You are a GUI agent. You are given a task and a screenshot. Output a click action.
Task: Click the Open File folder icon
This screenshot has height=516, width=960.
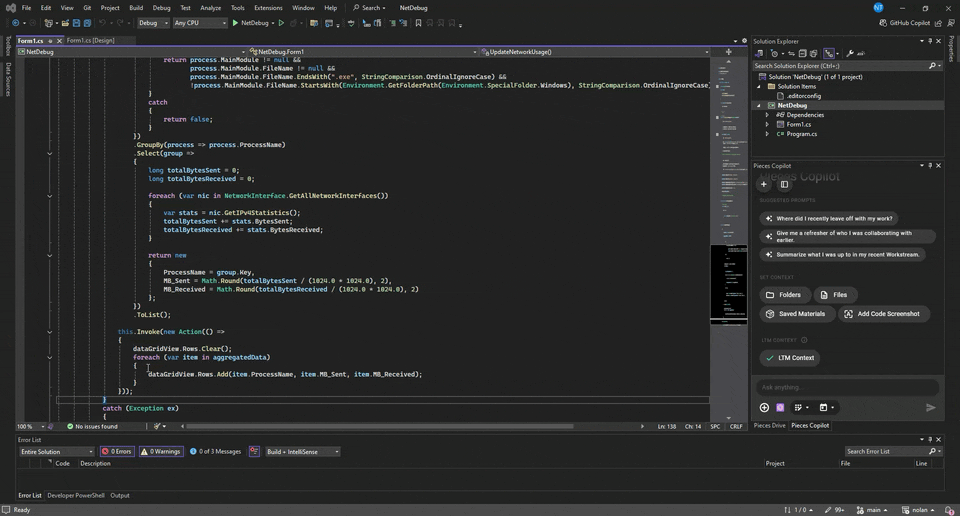coord(65,23)
